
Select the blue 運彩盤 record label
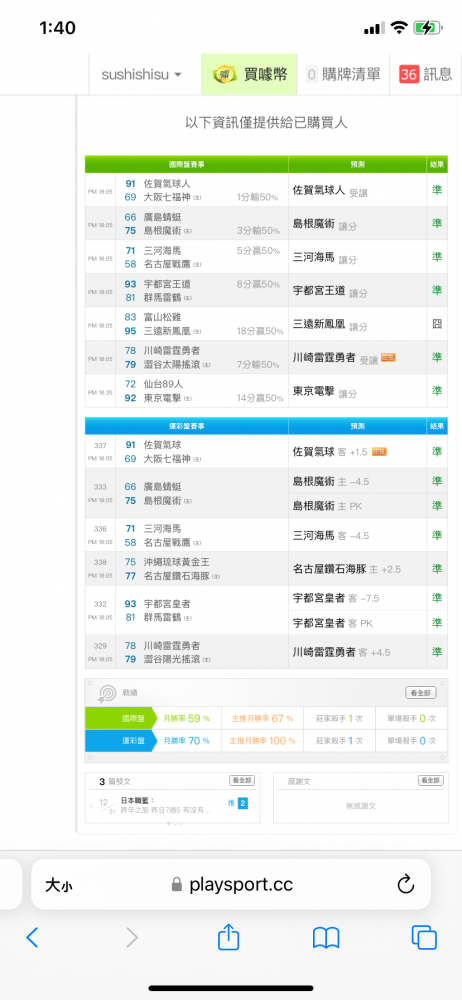121,740
